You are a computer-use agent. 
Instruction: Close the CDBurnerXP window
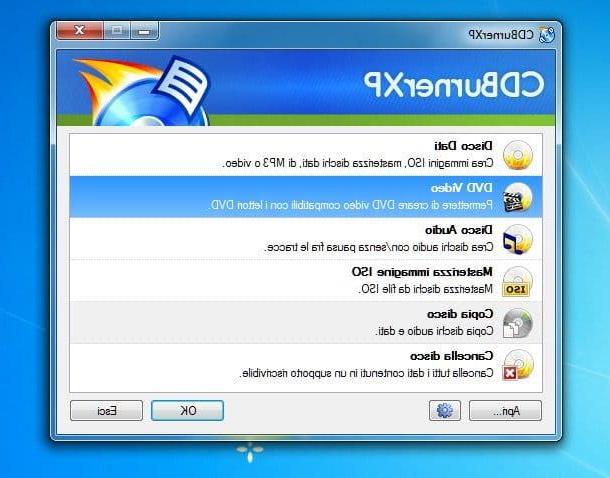click(x=80, y=30)
